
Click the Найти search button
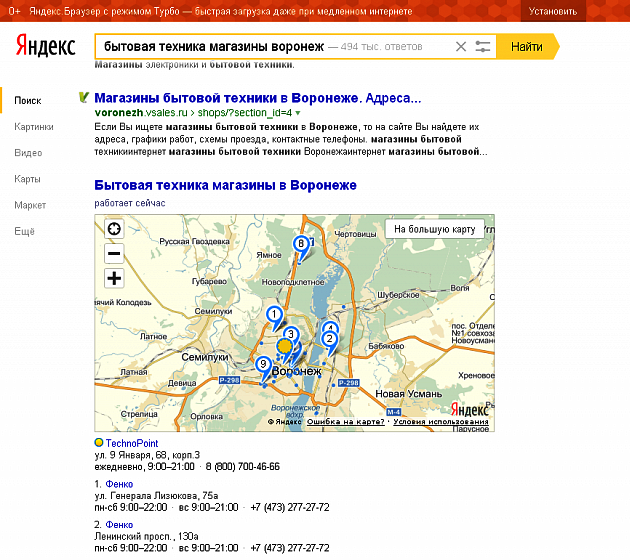[527, 47]
